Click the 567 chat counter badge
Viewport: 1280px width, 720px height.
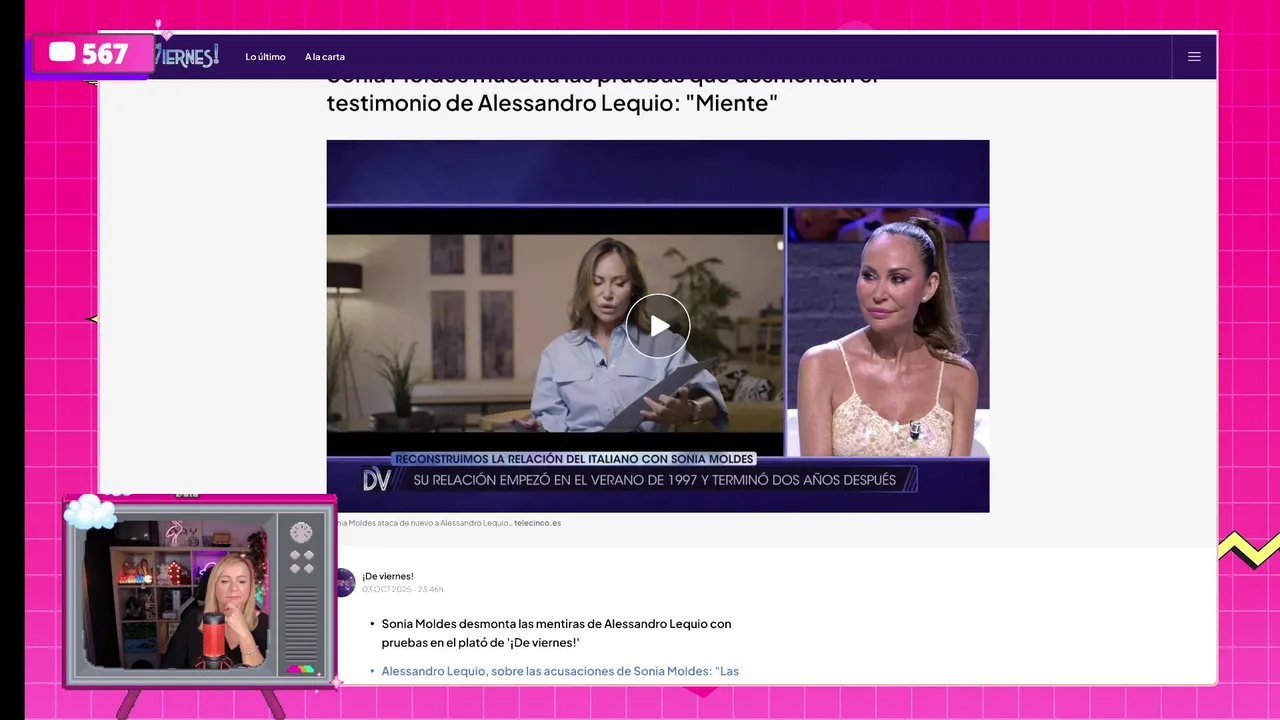92,54
